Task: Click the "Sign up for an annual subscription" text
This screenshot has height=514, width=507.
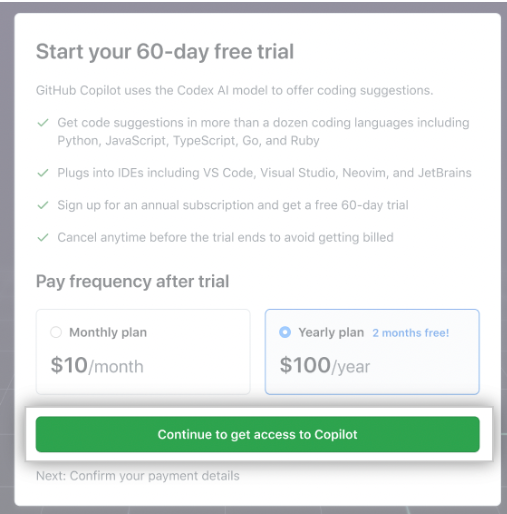Action: [x=233, y=205]
